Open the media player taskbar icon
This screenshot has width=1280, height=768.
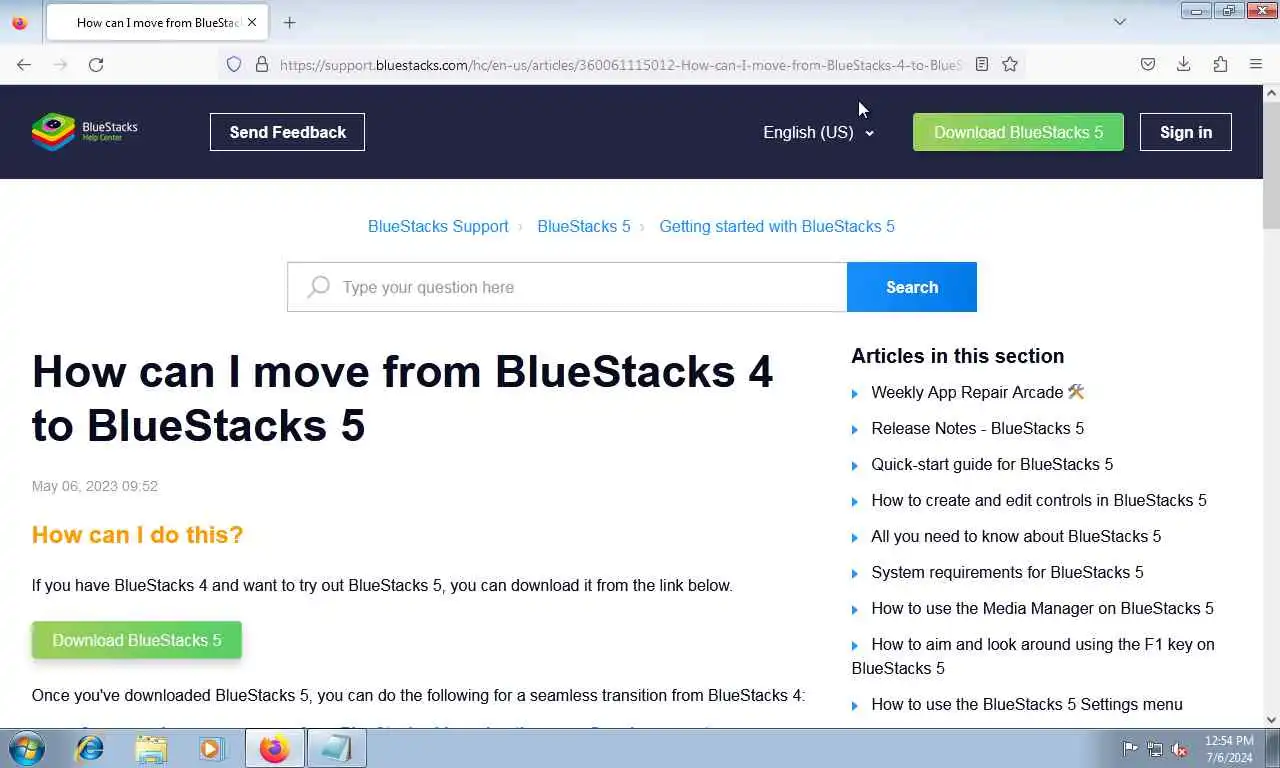click(211, 748)
